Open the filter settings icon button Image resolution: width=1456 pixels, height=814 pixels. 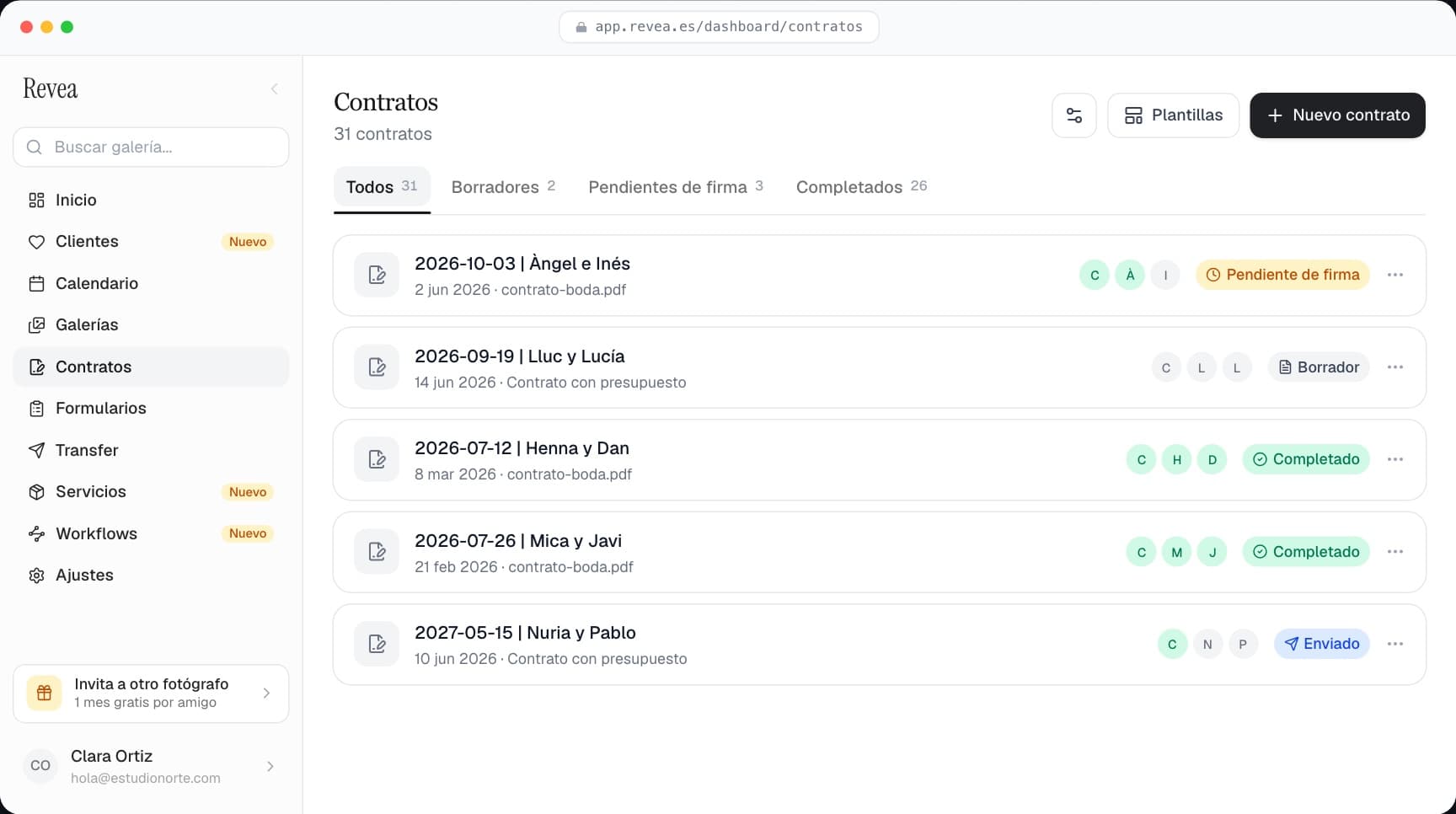point(1074,115)
